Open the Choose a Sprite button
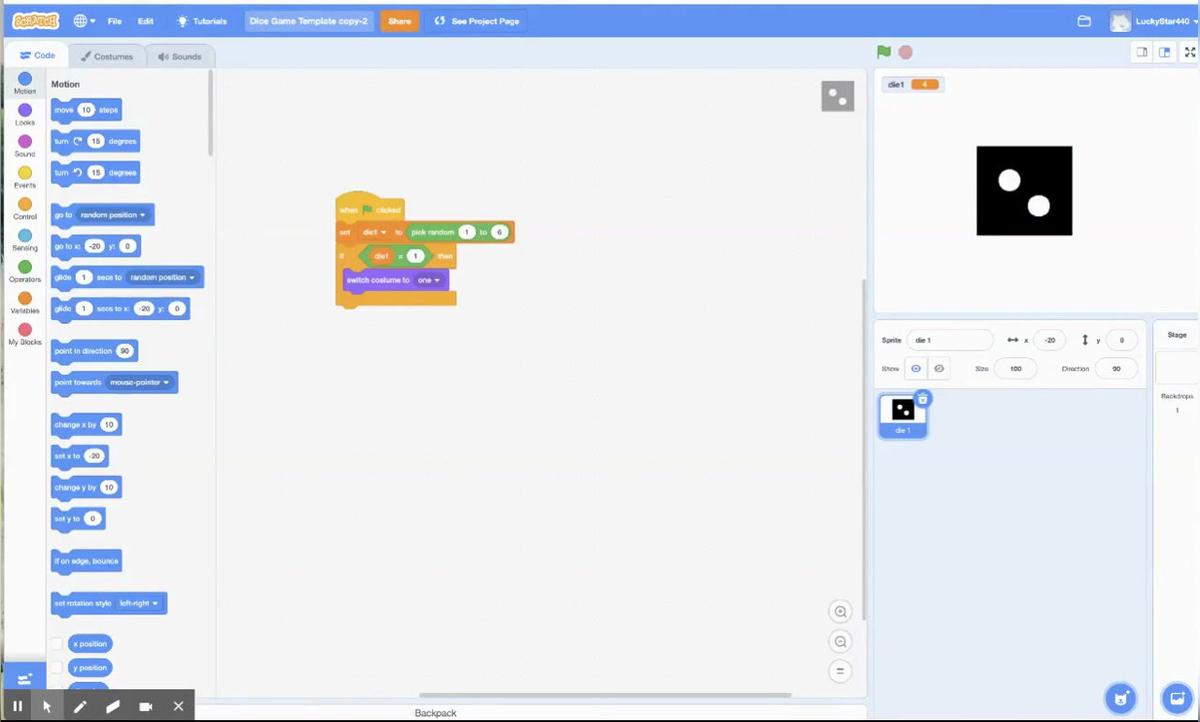 point(1121,697)
